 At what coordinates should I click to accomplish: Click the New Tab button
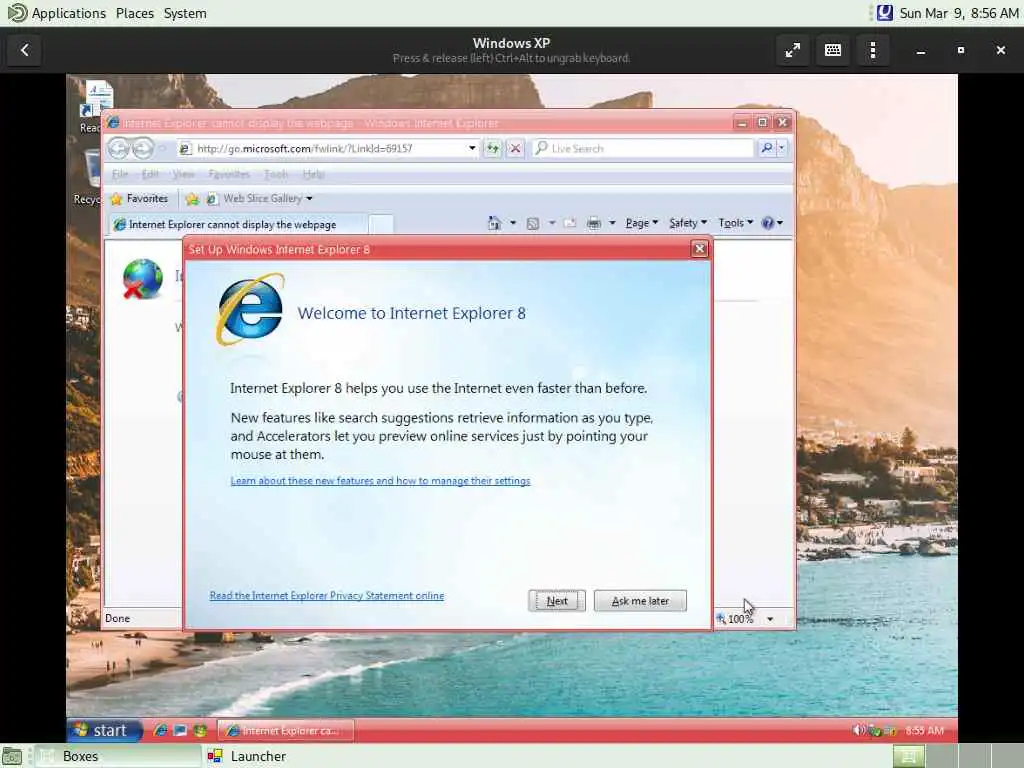(381, 224)
